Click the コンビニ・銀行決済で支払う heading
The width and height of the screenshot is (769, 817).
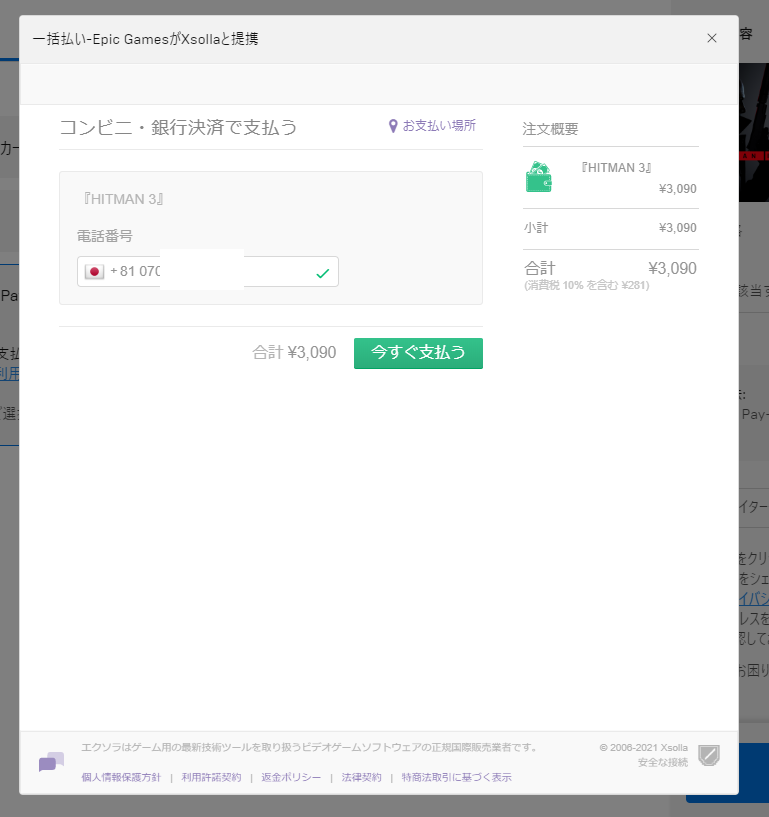click(178, 127)
